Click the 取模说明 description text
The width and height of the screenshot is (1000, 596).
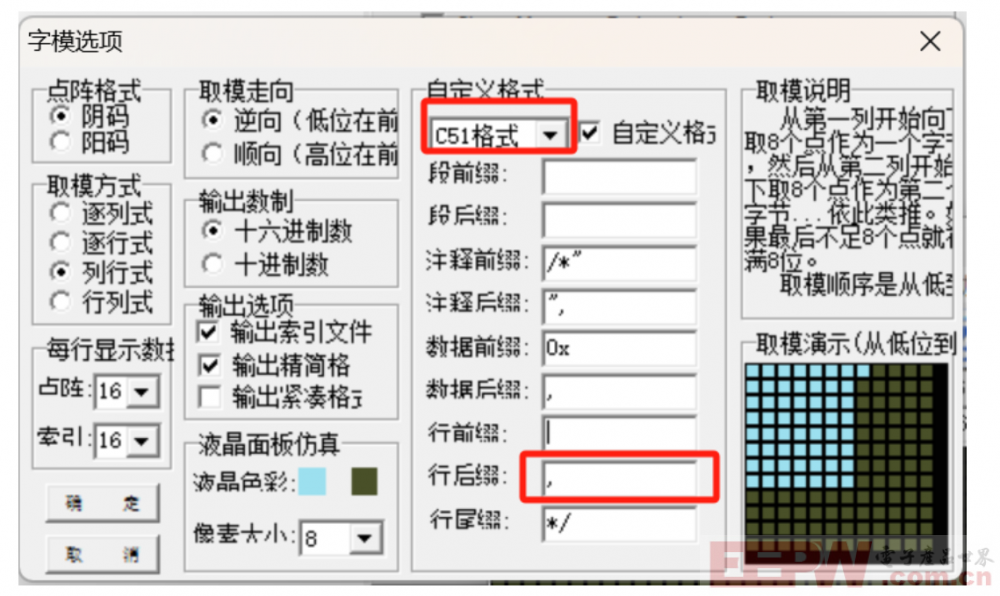tap(848, 202)
